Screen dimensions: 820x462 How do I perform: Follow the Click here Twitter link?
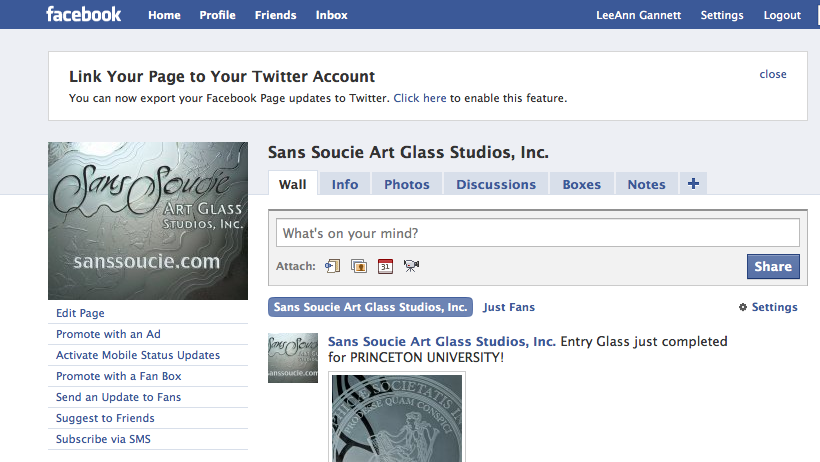[x=420, y=98]
